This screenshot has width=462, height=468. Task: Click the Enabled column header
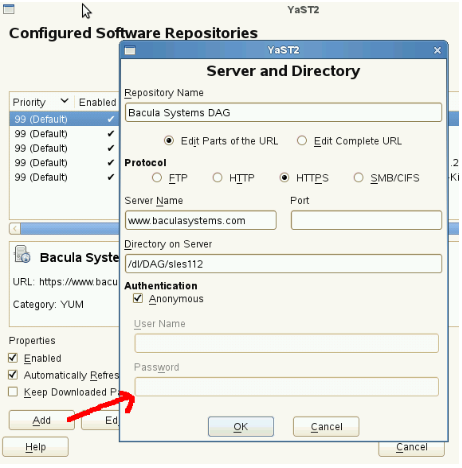click(97, 102)
